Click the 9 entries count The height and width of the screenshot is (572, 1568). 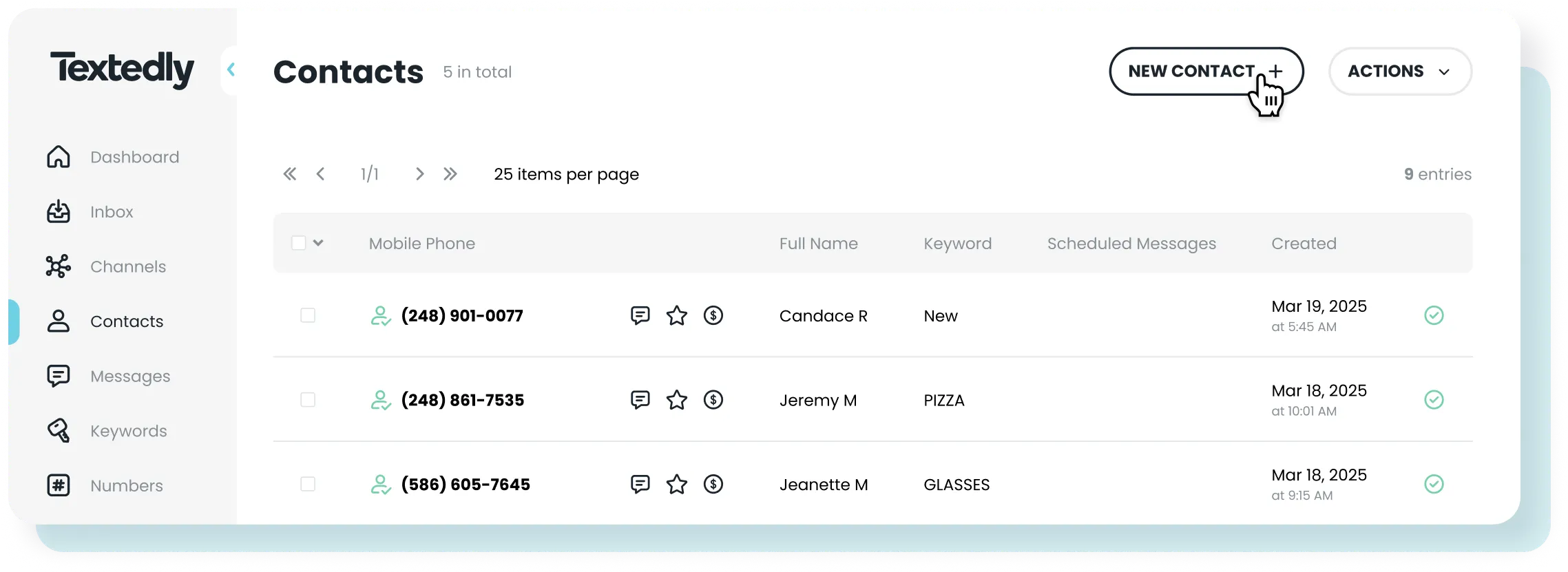pyautogui.click(x=1438, y=174)
